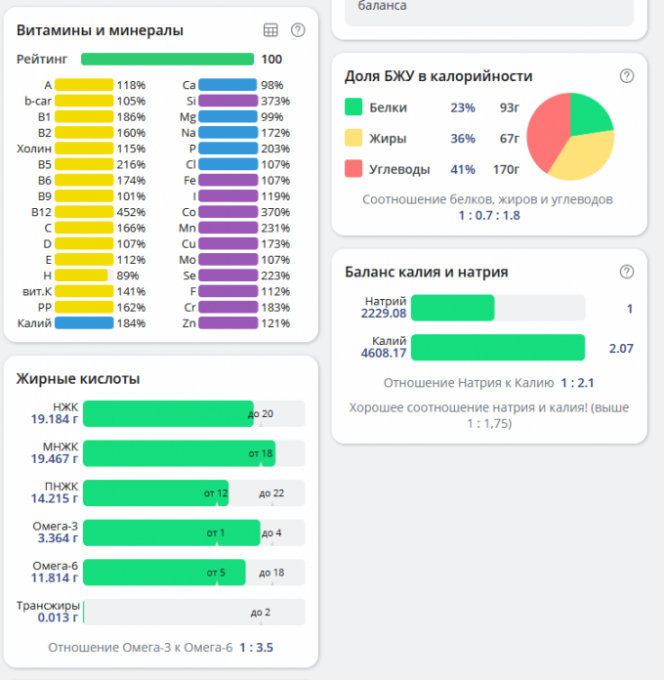Click help icon for Баланс калия и натрия
Image resolution: width=664 pixels, height=680 pixels.
coord(627,272)
